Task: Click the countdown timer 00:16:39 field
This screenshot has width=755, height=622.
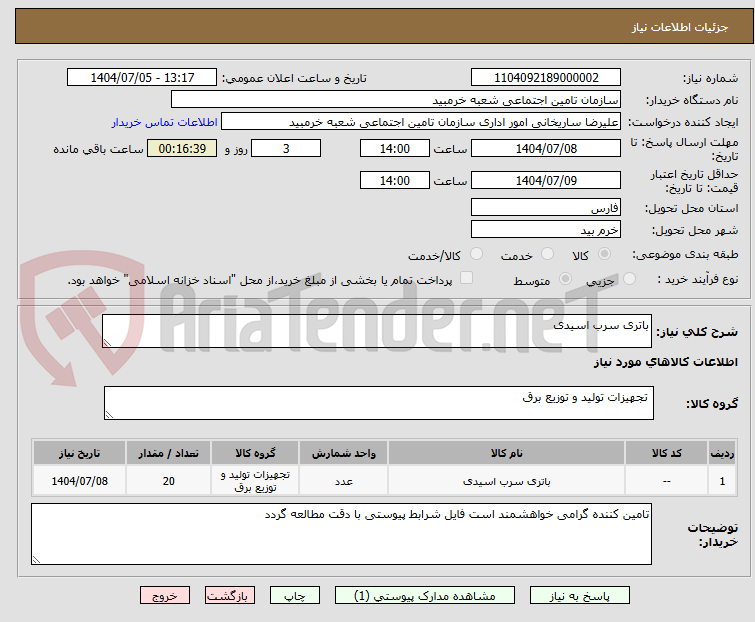Action: [182, 148]
